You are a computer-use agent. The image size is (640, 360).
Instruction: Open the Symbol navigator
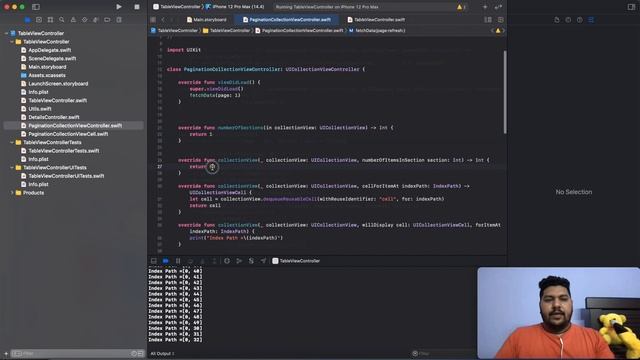tap(50, 20)
